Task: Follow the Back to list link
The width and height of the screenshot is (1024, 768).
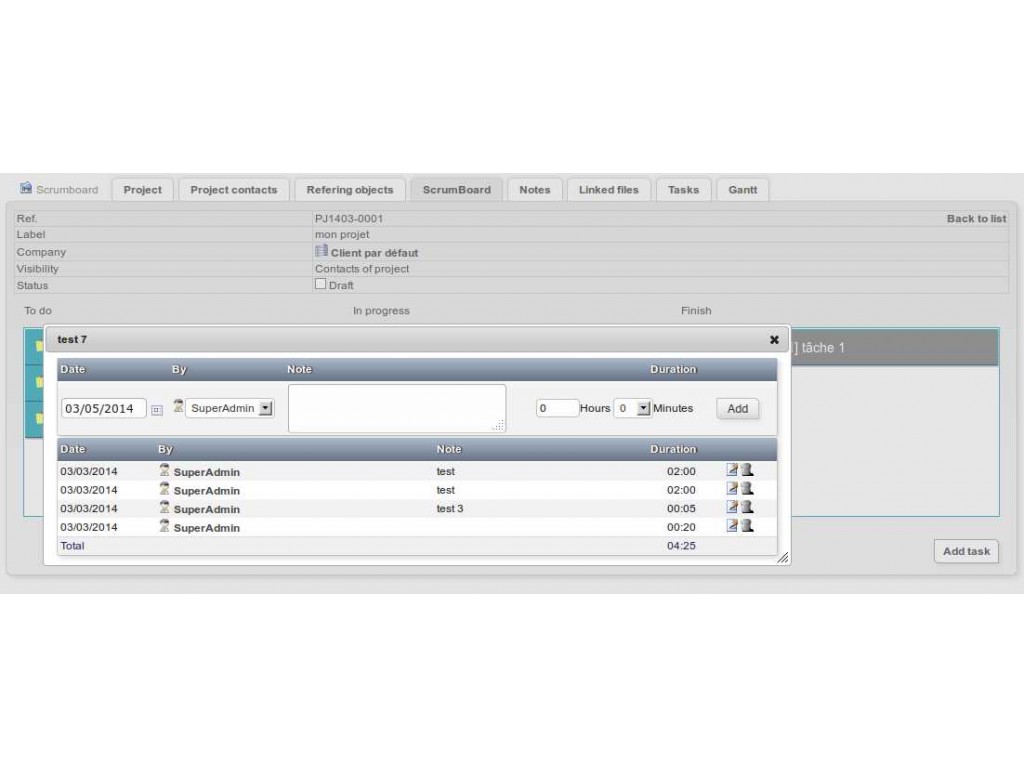Action: coord(976,219)
